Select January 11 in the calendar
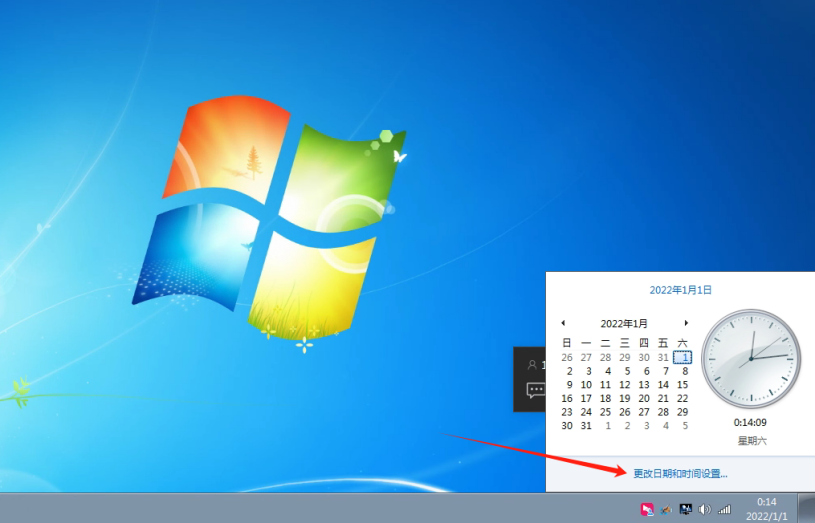815x523 pixels. 606,385
